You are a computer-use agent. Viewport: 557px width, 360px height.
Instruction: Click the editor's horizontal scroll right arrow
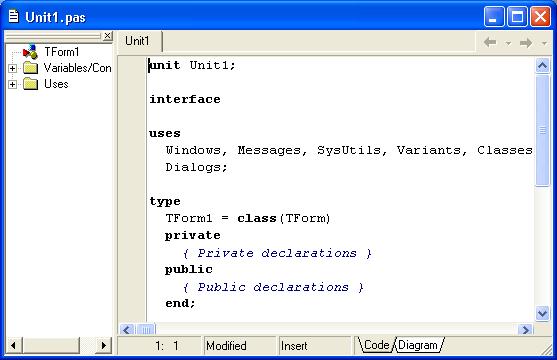click(x=525, y=329)
